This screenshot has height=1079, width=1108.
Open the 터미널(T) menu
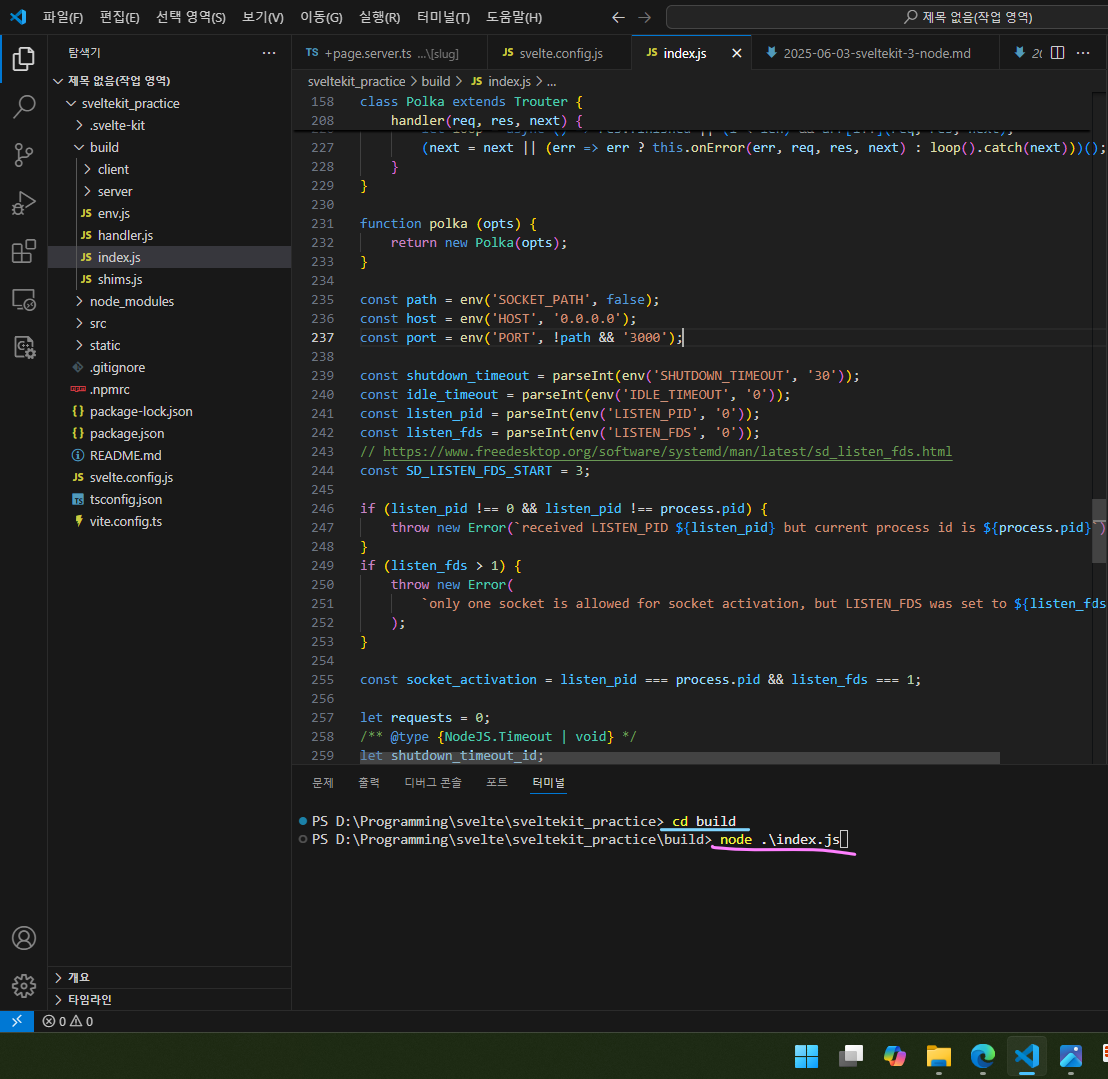[443, 17]
